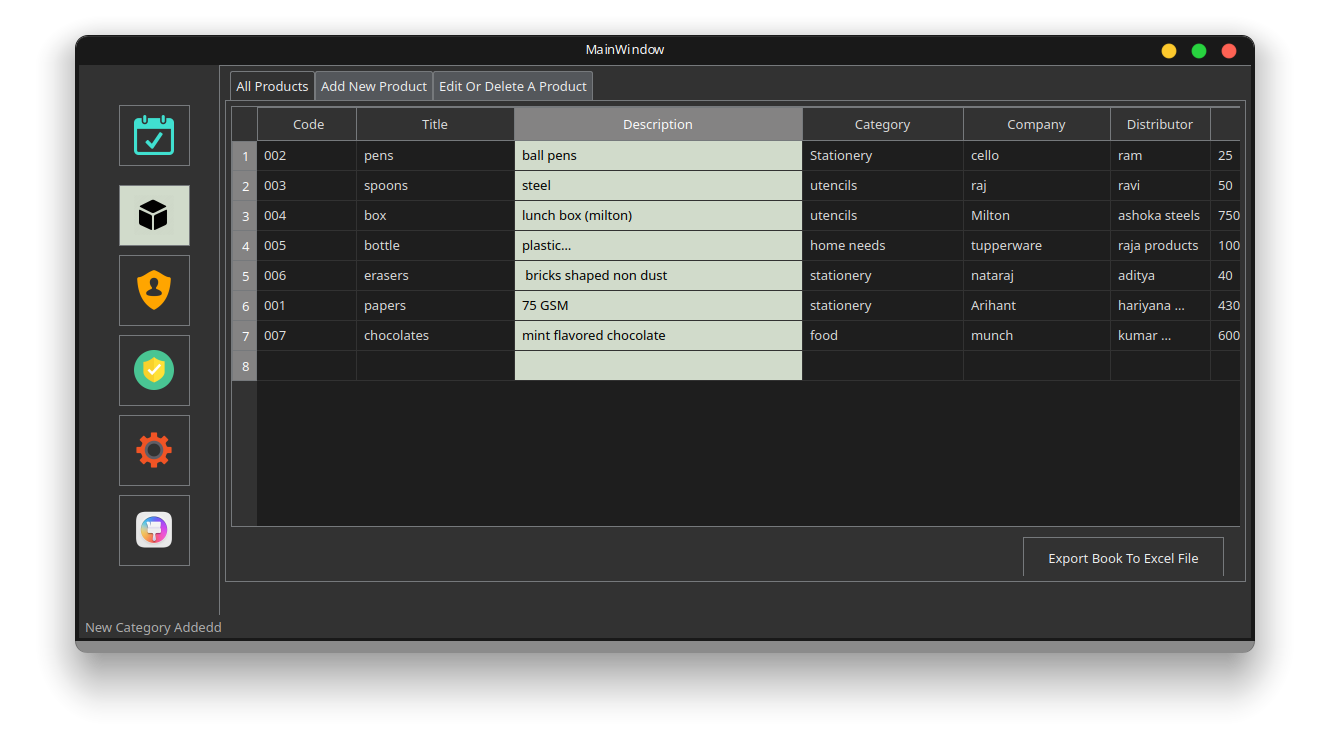Click the 'New Category Addedd' status message
Viewport: 1330px width, 739px height.
pyautogui.click(x=153, y=628)
